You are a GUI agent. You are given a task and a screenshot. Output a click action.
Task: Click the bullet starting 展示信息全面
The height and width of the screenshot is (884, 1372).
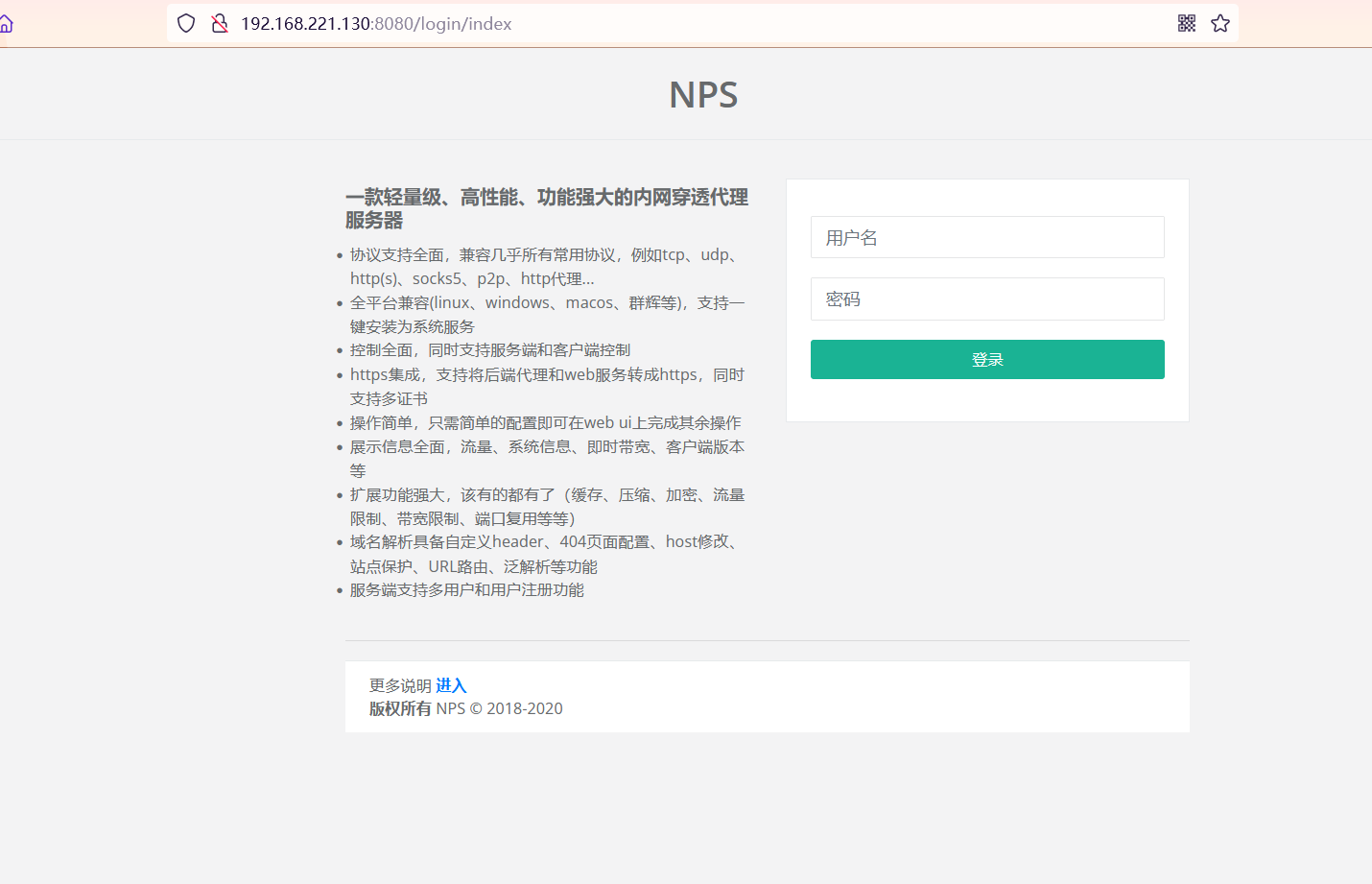tap(547, 459)
